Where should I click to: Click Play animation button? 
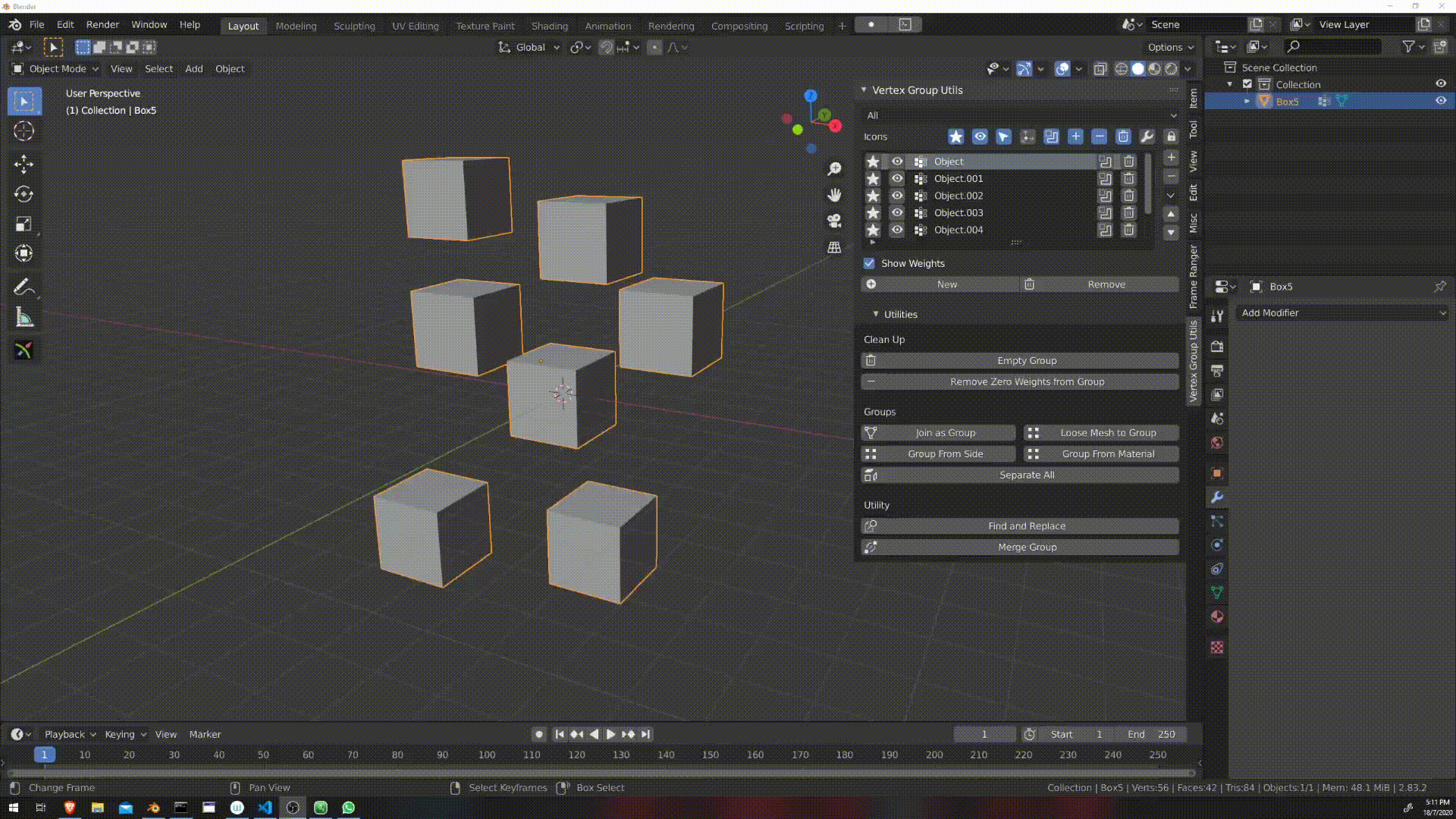pos(610,734)
